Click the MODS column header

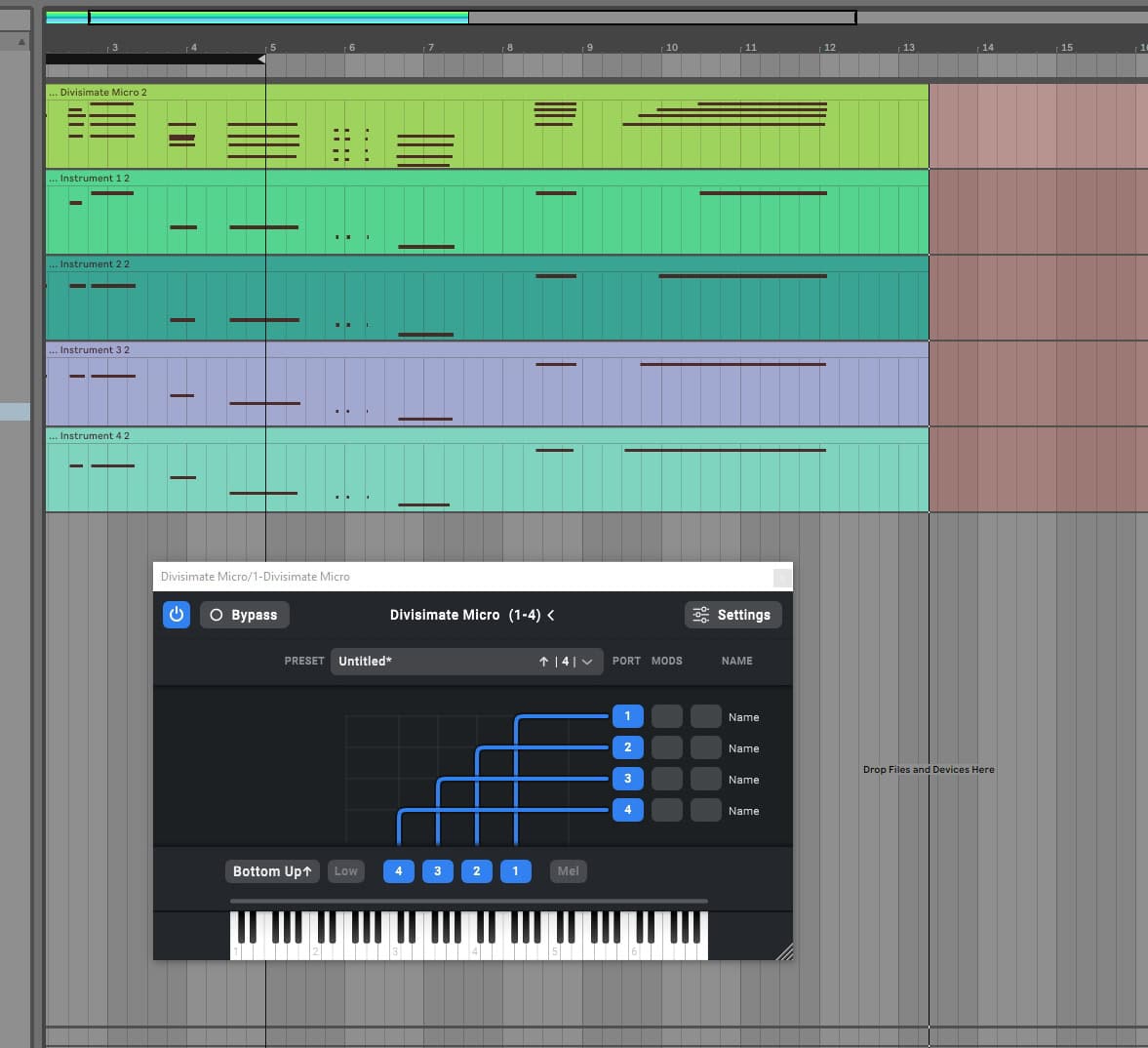[x=667, y=661]
